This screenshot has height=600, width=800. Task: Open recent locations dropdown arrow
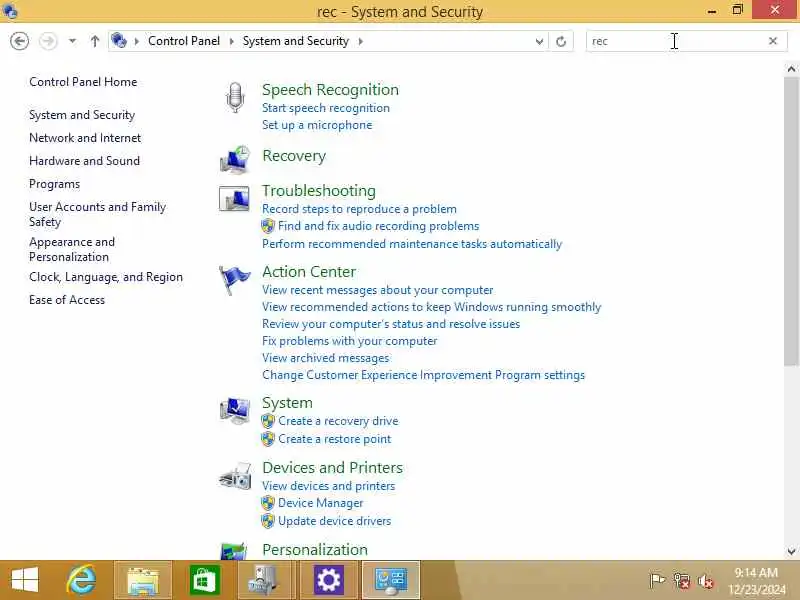tap(72, 41)
